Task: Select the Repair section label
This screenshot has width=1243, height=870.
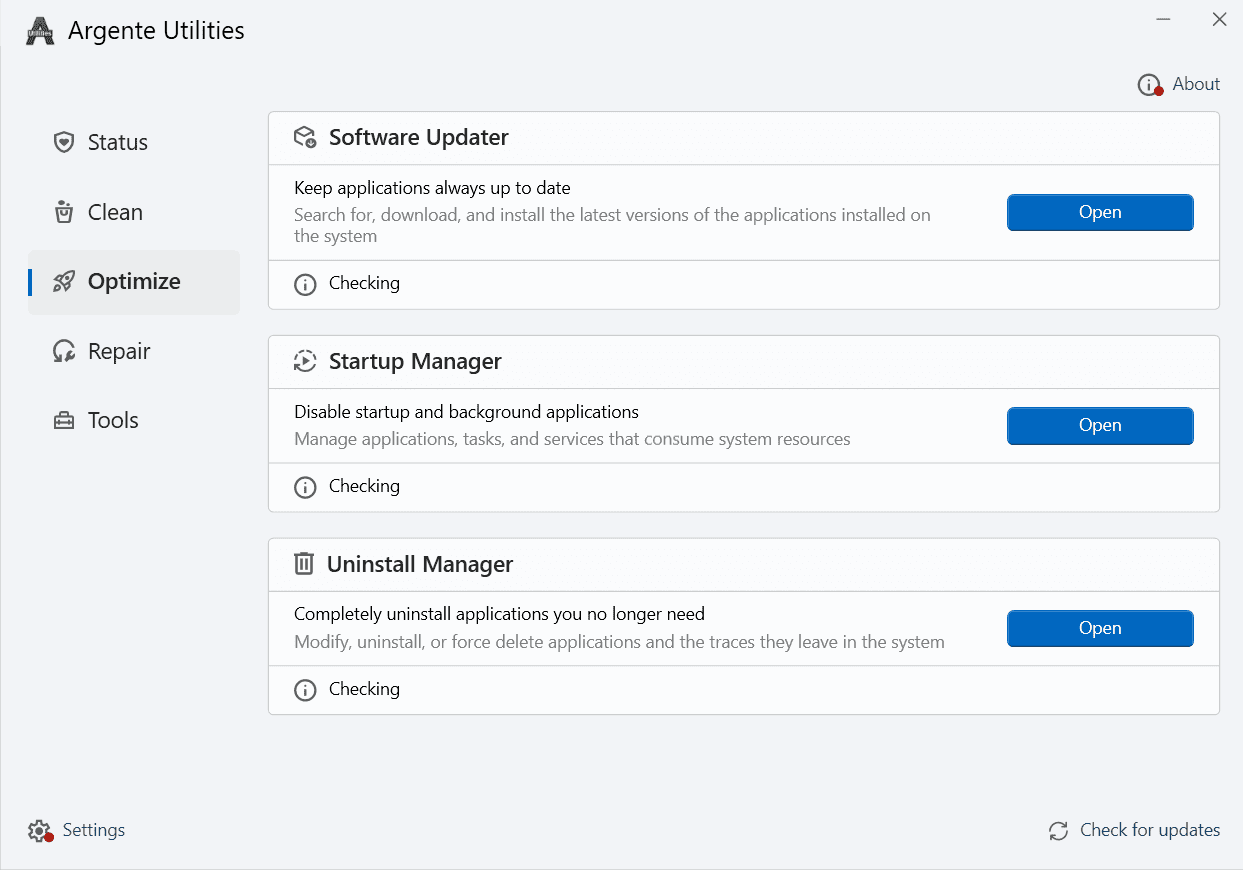Action: click(119, 351)
